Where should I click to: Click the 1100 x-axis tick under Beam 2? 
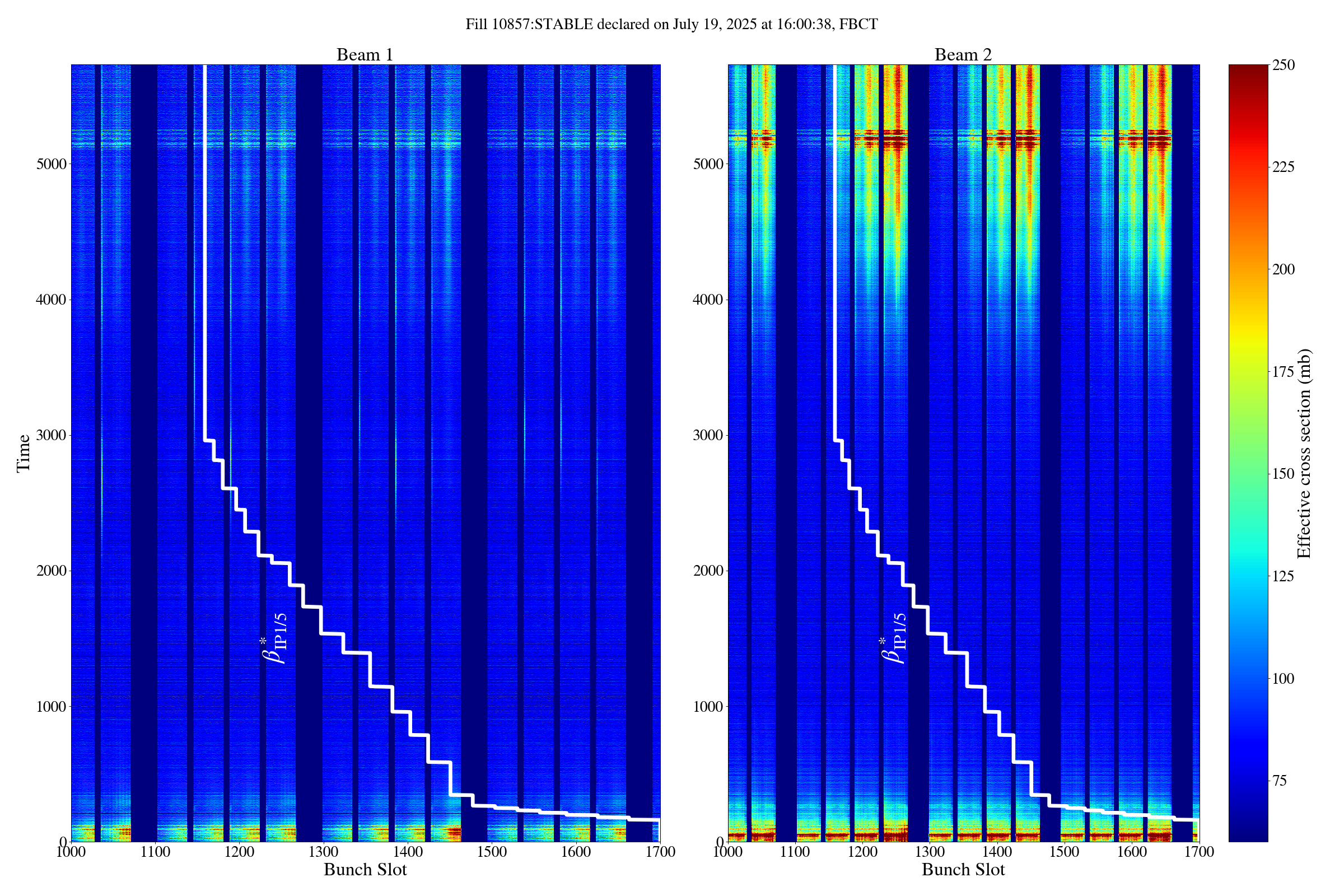coord(795,852)
